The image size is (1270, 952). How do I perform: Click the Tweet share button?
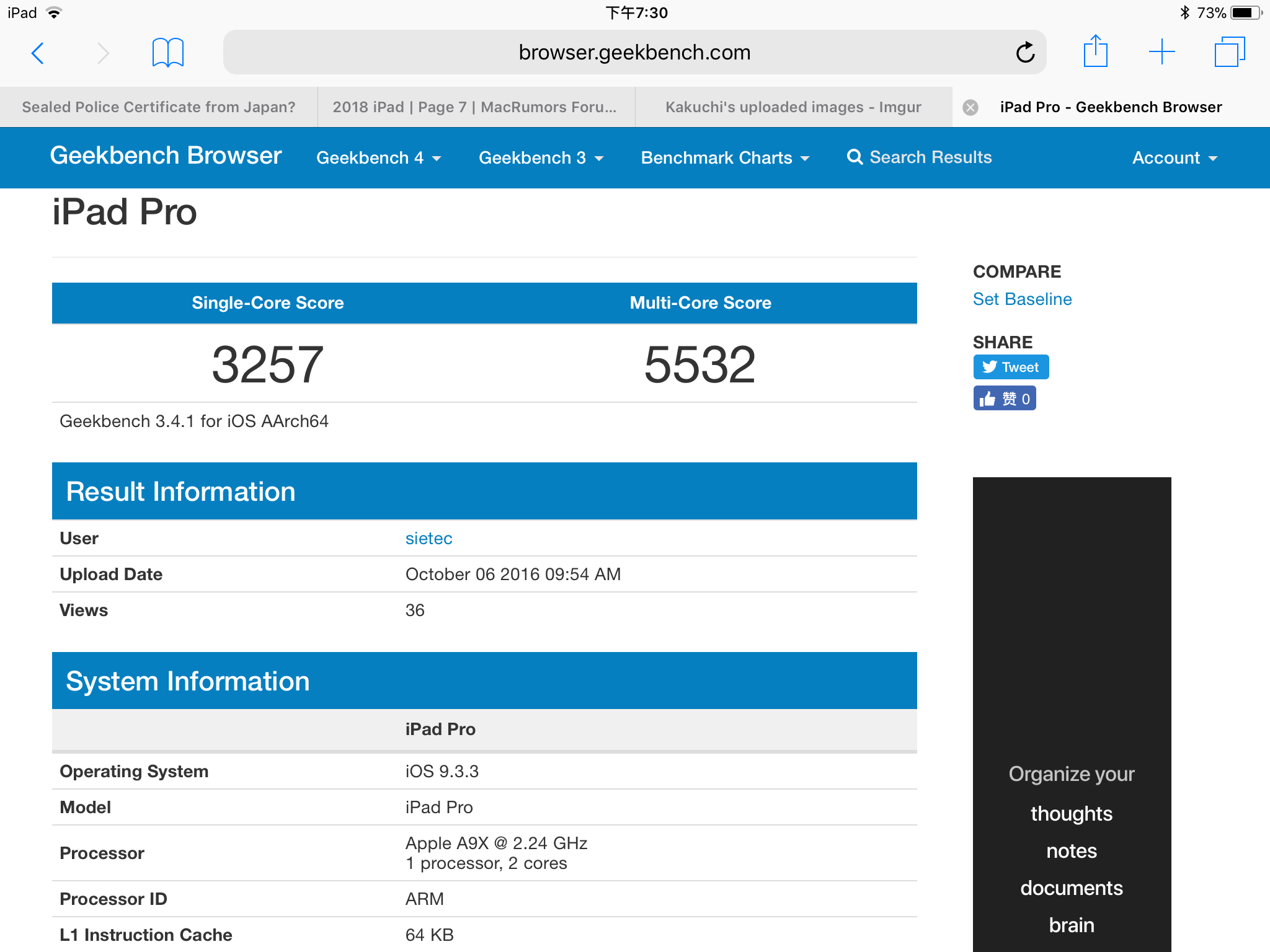(x=1011, y=367)
